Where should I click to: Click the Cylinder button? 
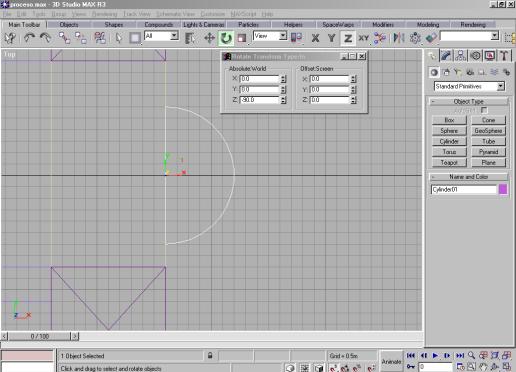point(449,141)
